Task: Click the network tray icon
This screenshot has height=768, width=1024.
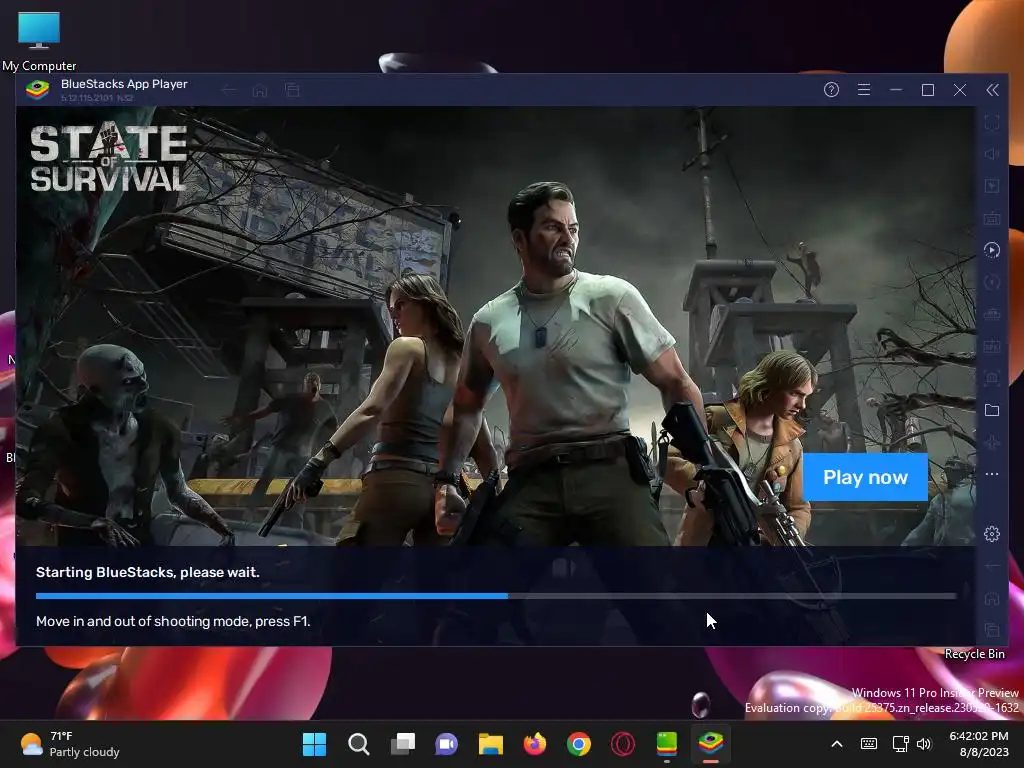Action: pyautogui.click(x=901, y=744)
